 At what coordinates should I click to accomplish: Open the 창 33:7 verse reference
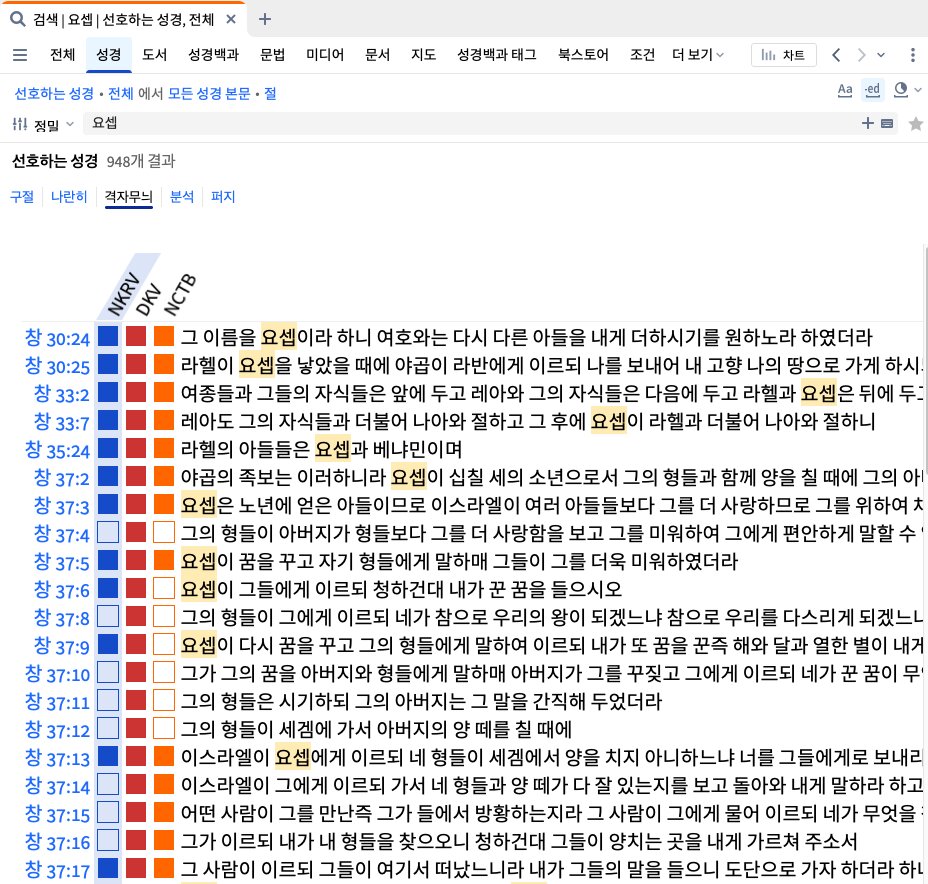point(62,422)
